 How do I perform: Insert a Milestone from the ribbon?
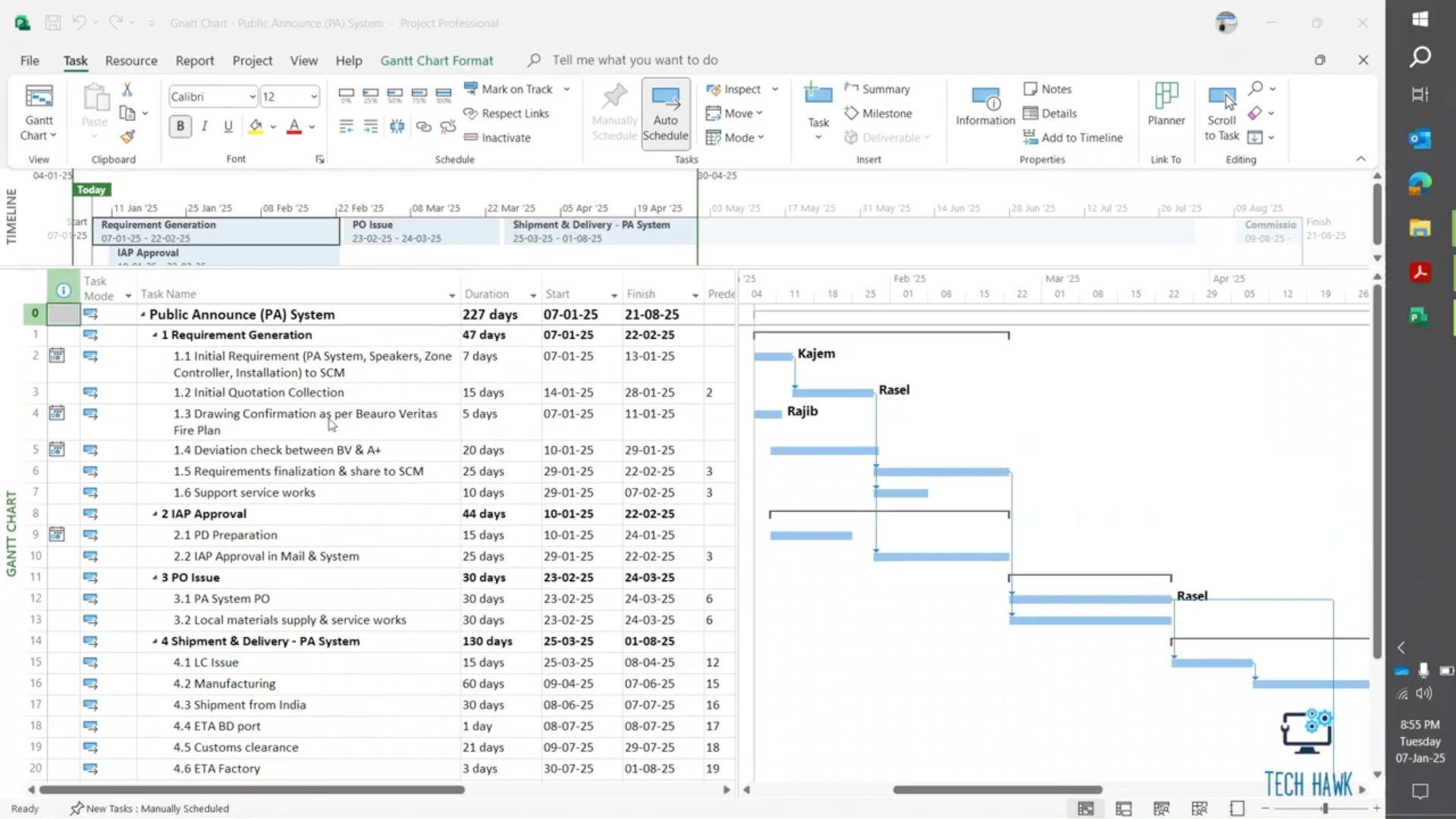[878, 113]
